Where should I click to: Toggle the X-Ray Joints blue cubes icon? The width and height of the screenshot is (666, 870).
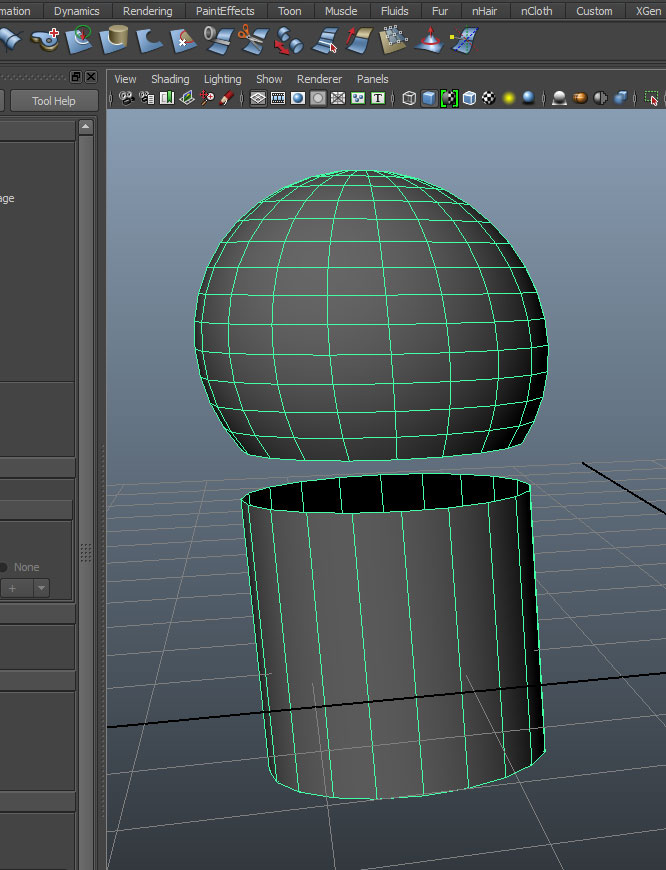[620, 98]
